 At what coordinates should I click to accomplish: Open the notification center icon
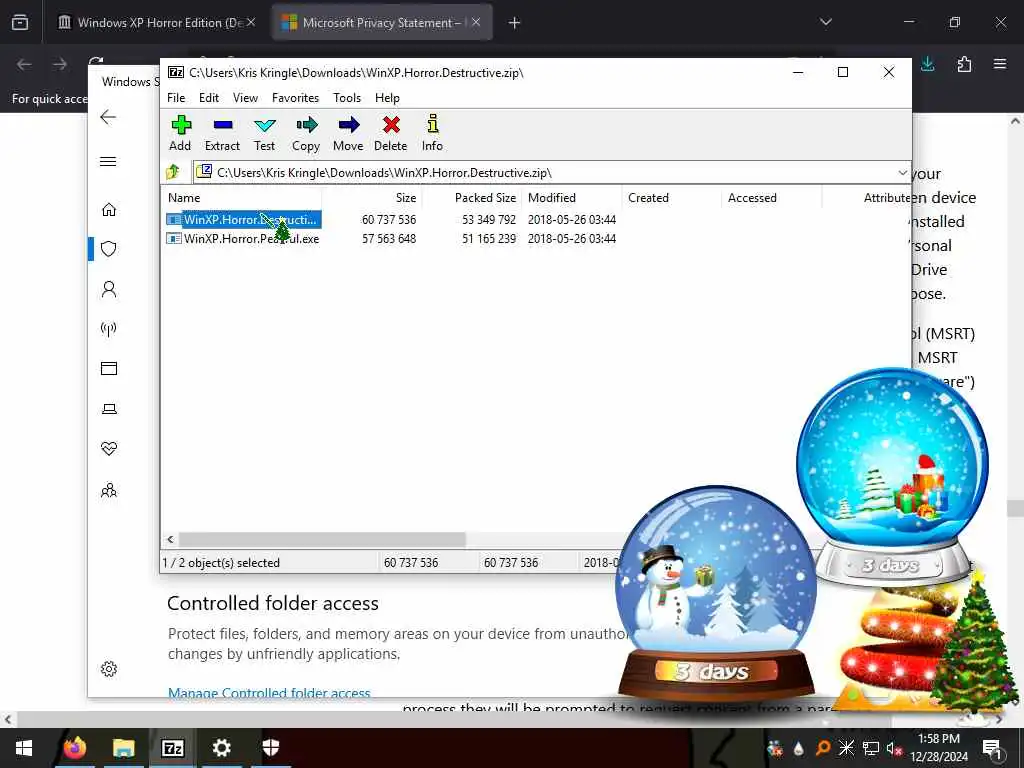pos(992,748)
